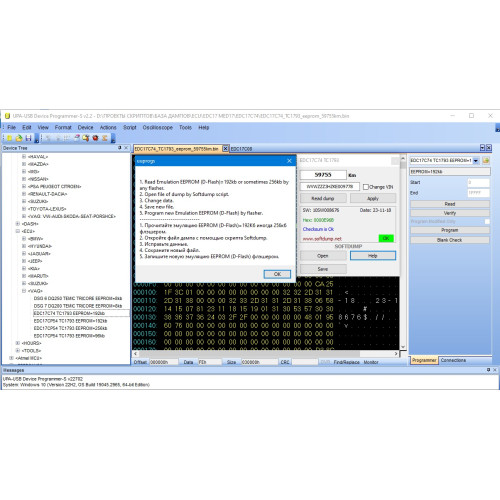Image resolution: width=500 pixels, height=500 pixels.
Task: Click the mileage field showing 59755
Action: pos(323,175)
